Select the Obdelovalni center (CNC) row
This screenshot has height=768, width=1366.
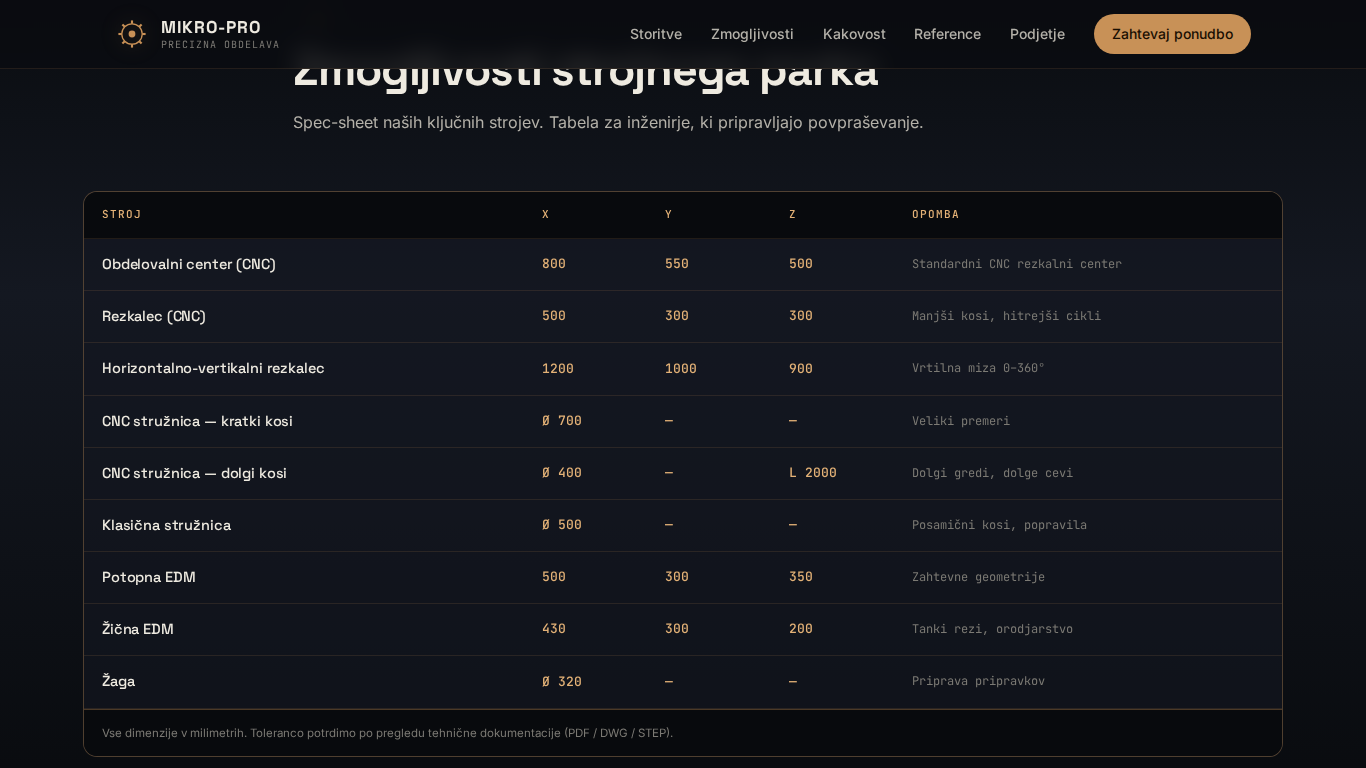click(x=189, y=264)
